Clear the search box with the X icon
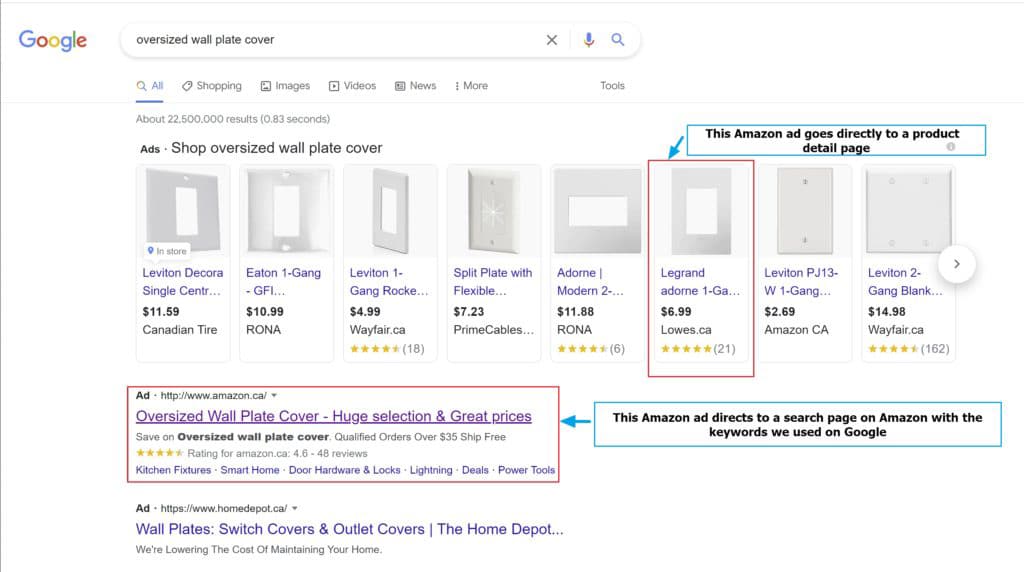This screenshot has width=1024, height=572. pyautogui.click(x=552, y=40)
